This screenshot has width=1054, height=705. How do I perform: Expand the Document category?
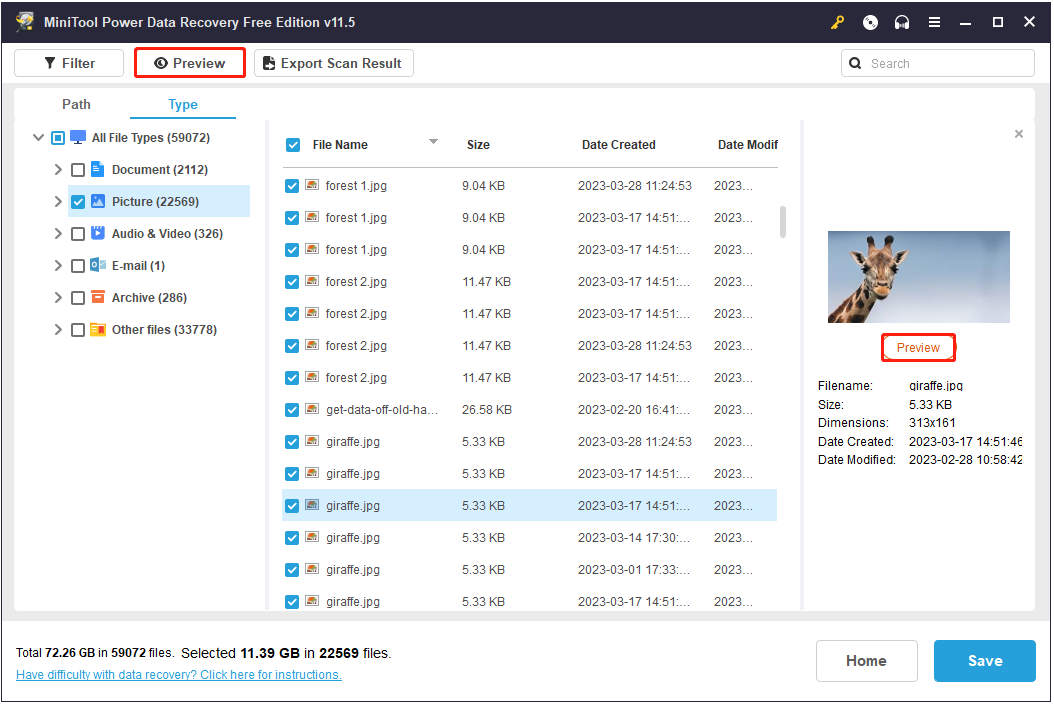point(58,170)
